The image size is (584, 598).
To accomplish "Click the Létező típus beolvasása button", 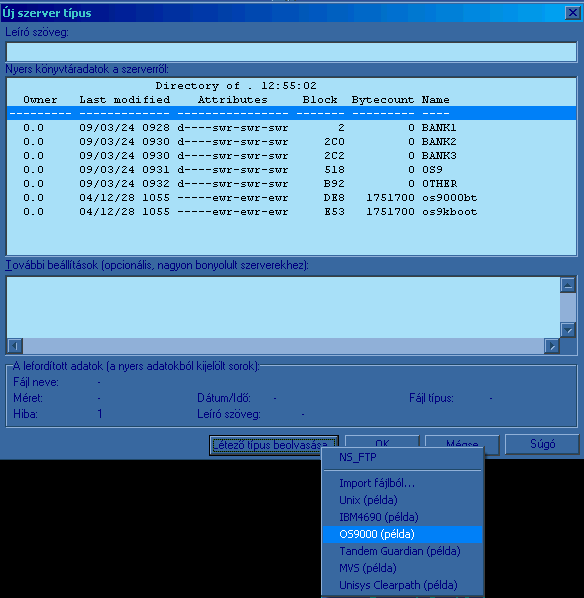I will 273,445.
